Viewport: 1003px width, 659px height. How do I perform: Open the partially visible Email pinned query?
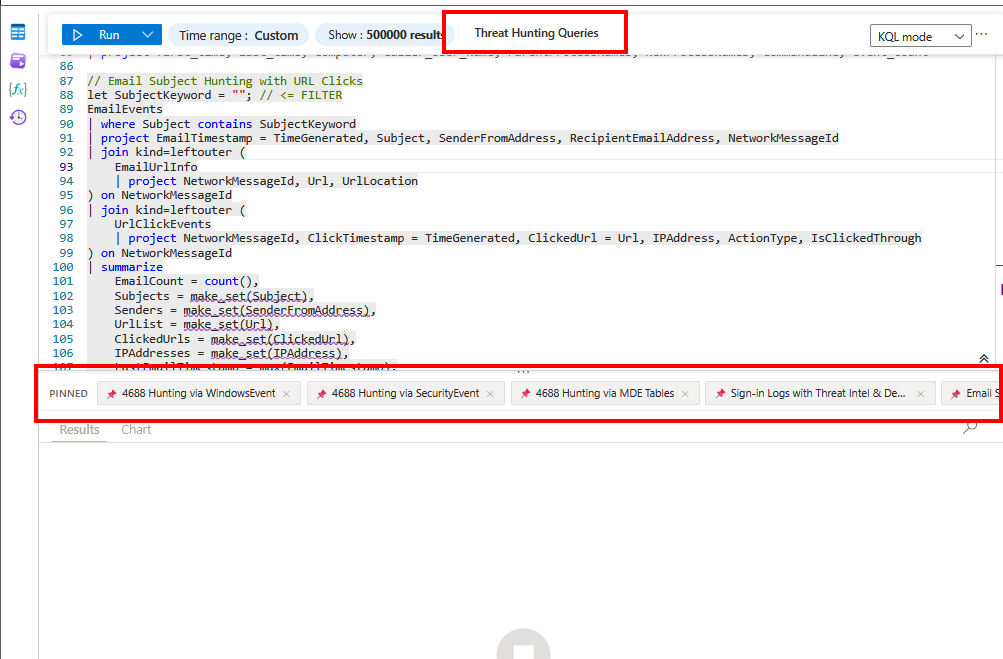point(972,393)
